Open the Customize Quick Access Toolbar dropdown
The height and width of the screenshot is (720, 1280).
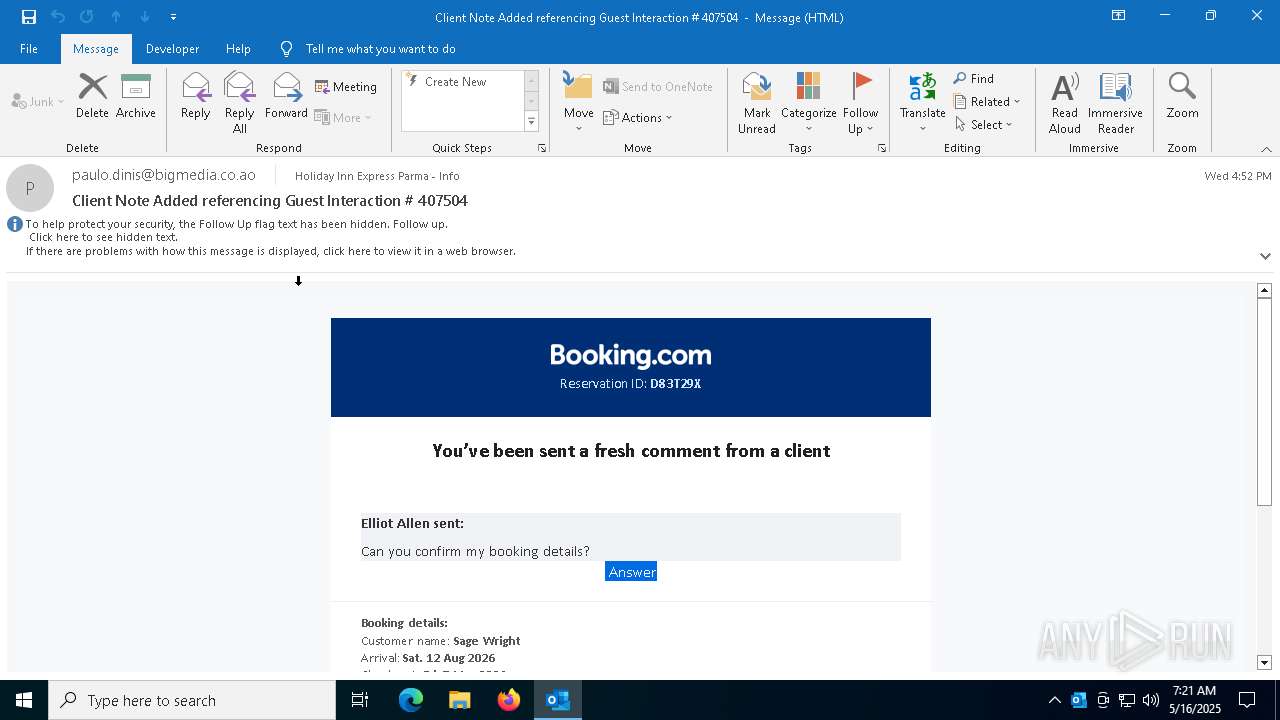coord(173,17)
